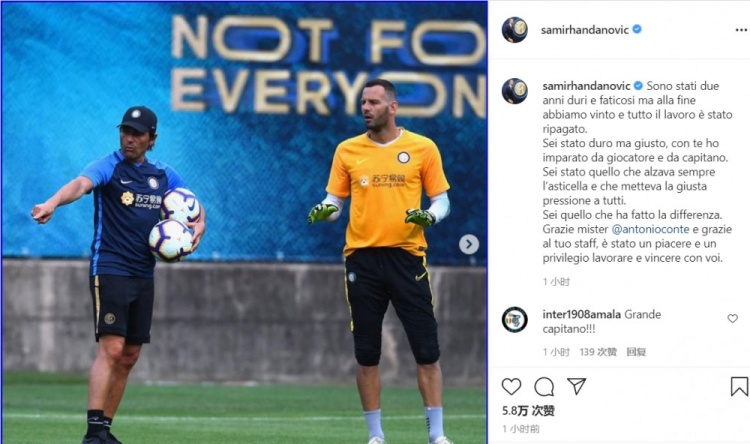The image size is (750, 444).
Task: Like the post with heart icon
Action: pos(511,386)
